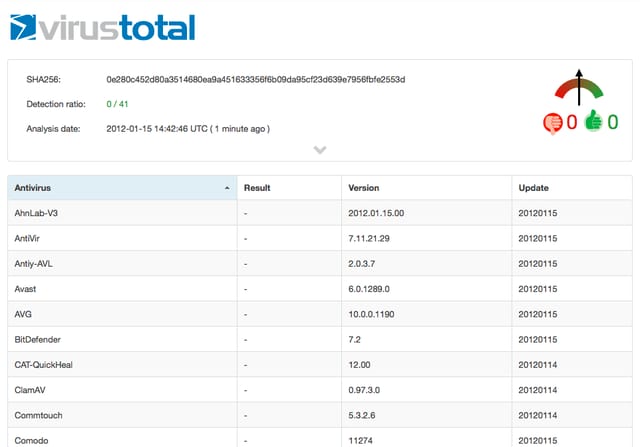Select the AhnLab-V3 row name
Viewport: 640px width, 447px height.
coord(36,213)
